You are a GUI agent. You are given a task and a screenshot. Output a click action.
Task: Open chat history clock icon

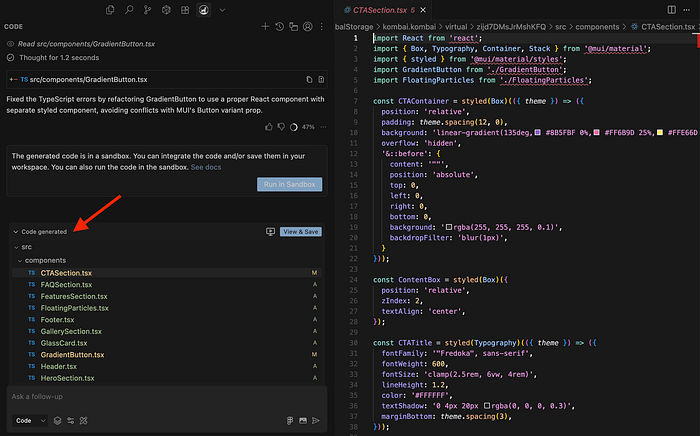point(278,27)
